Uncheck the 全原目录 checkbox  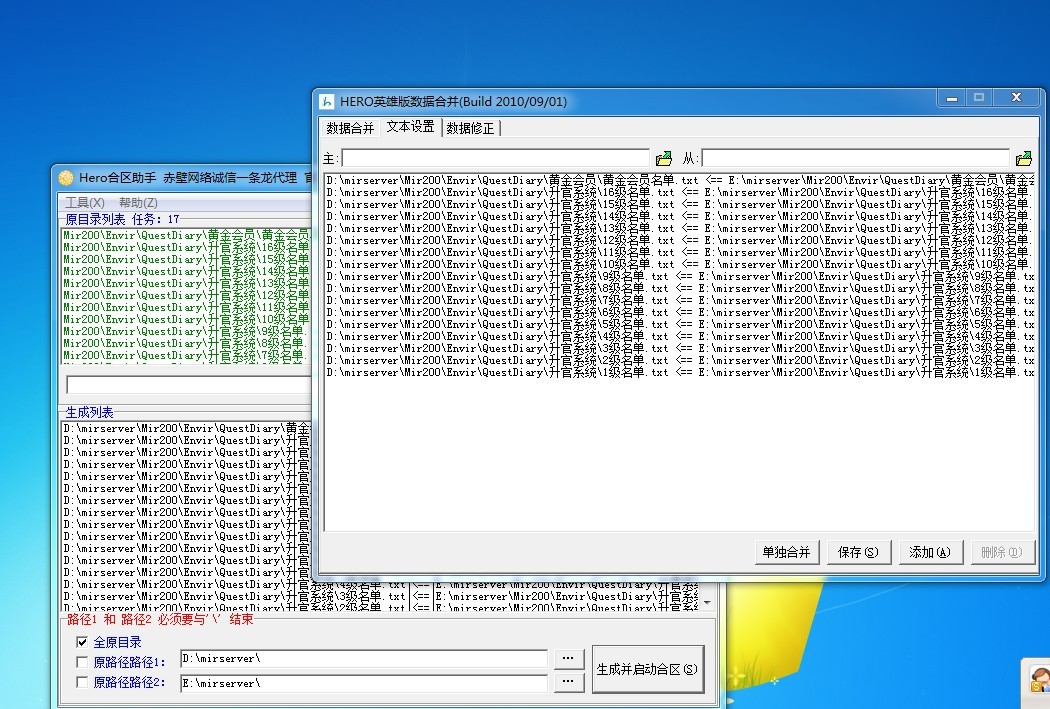click(x=82, y=642)
